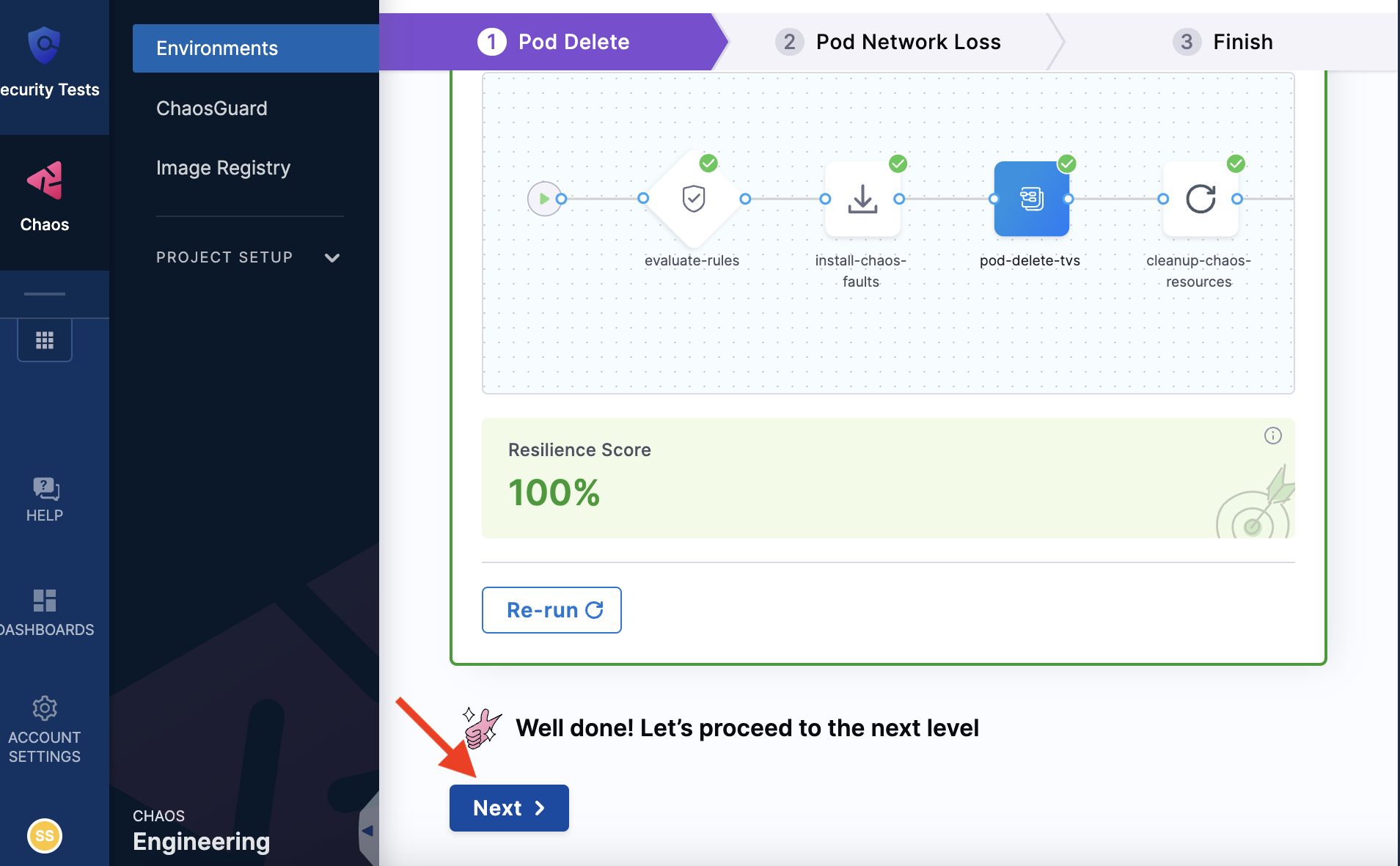Open Account Settings gear icon

pos(45,708)
